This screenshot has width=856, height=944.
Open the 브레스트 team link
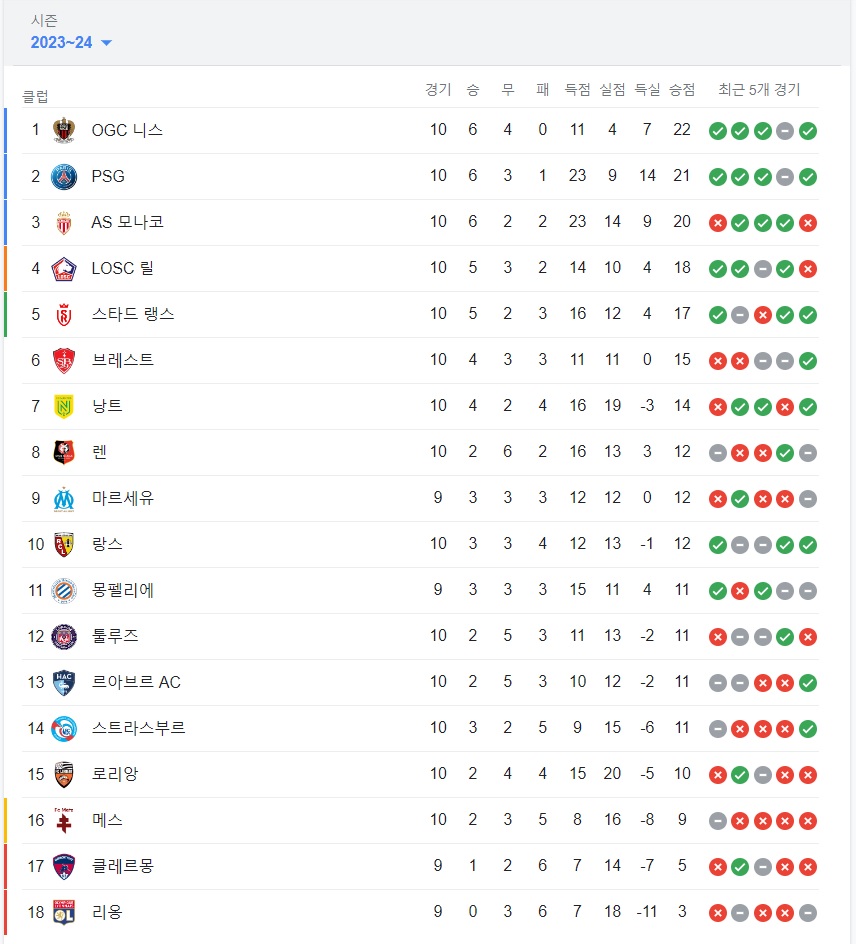coord(123,360)
